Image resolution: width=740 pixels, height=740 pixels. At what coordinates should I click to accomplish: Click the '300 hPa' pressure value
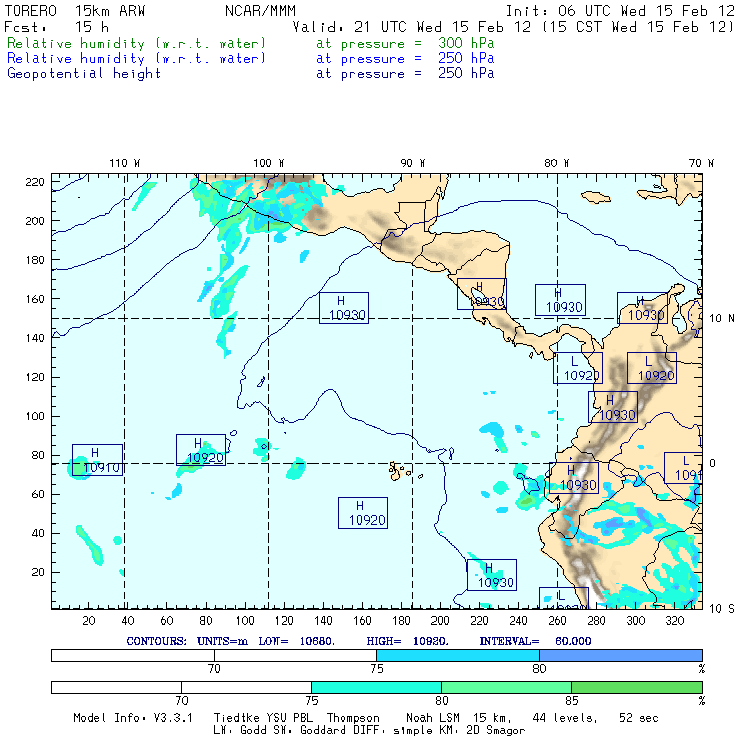coord(466,43)
